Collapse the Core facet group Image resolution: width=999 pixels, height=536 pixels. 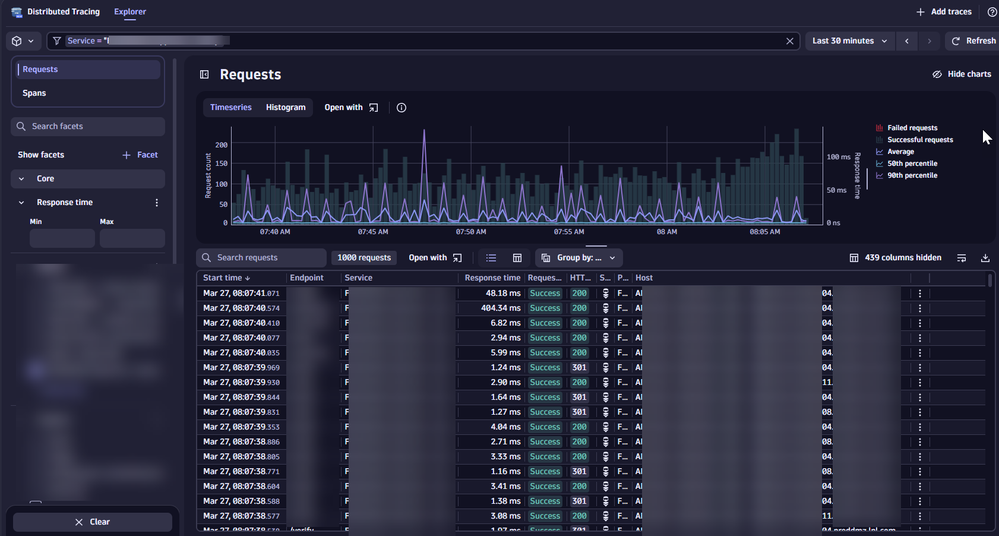(x=22, y=179)
